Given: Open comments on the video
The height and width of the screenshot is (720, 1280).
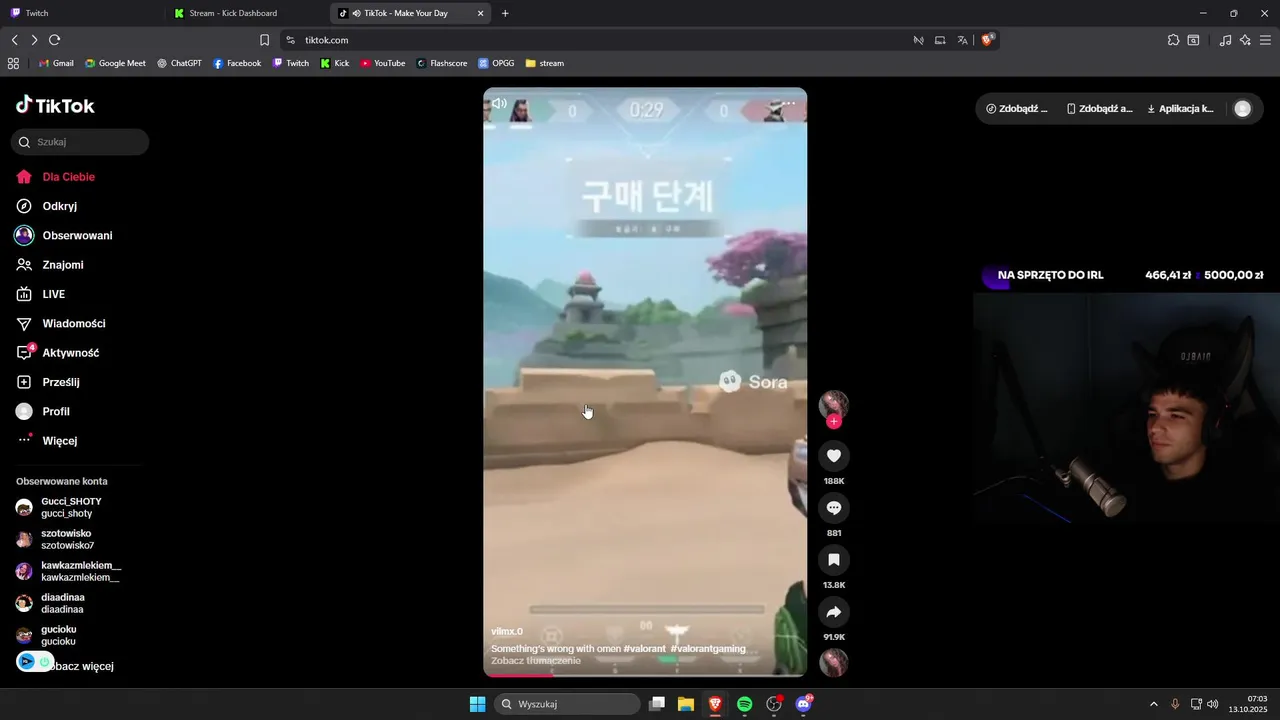Looking at the screenshot, I should click(x=834, y=508).
